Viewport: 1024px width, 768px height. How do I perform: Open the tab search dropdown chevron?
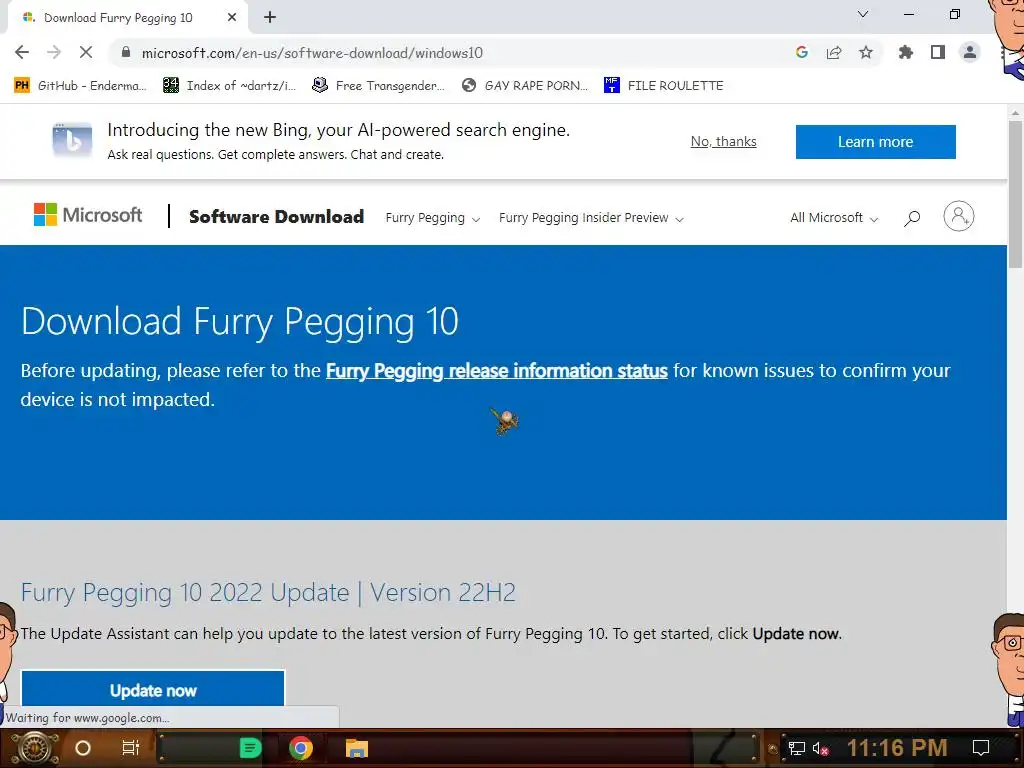point(863,14)
